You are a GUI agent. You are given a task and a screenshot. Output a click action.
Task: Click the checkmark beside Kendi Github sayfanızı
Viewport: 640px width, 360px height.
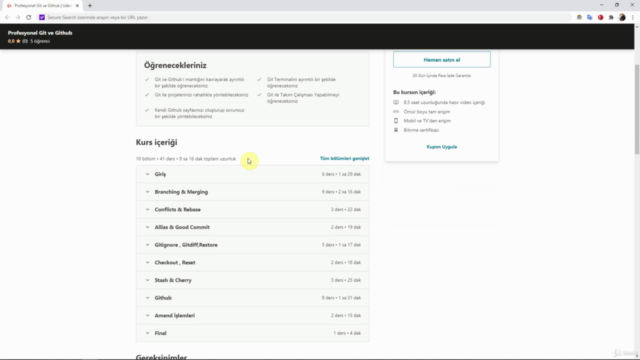coord(147,110)
